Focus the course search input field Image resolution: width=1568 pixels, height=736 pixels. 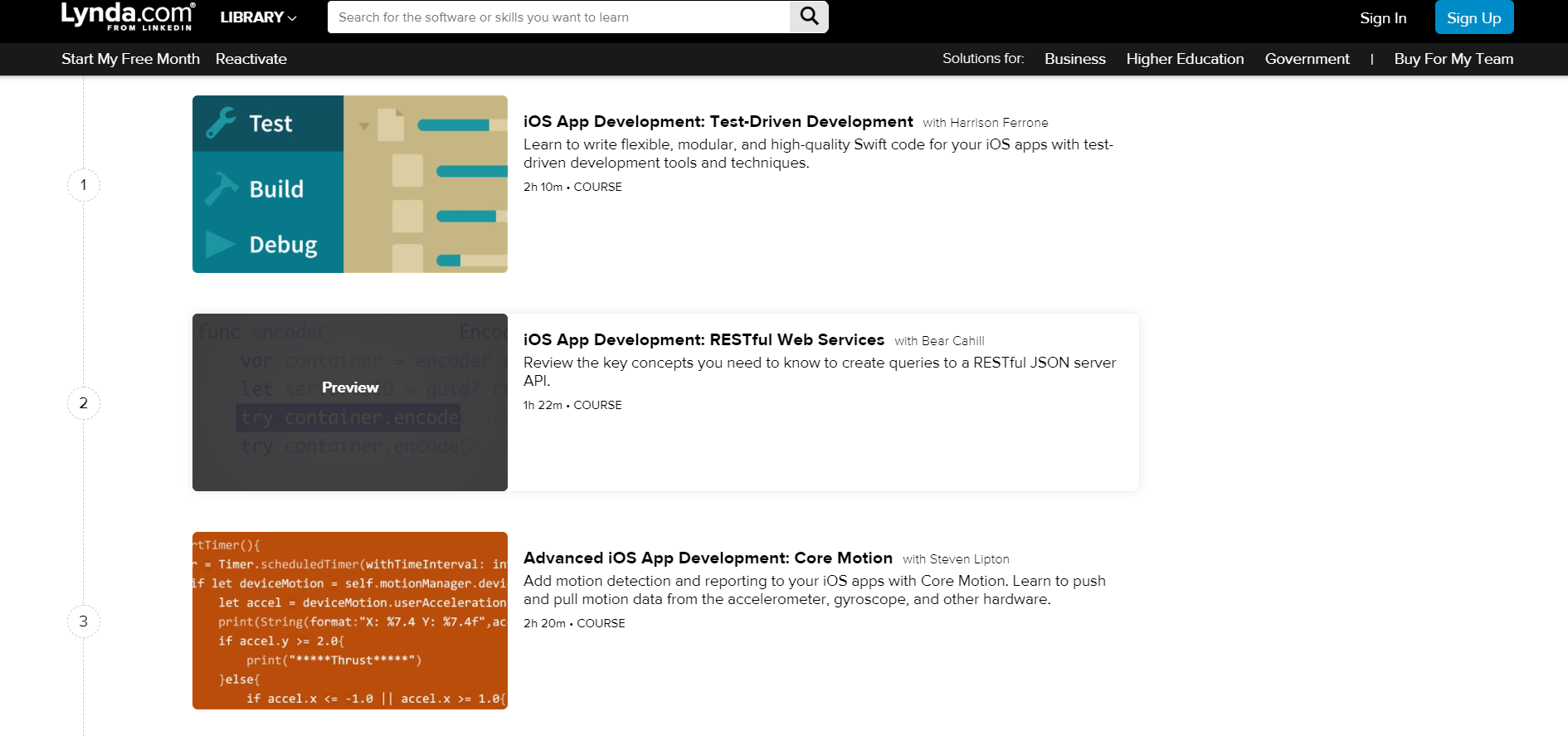coord(559,17)
